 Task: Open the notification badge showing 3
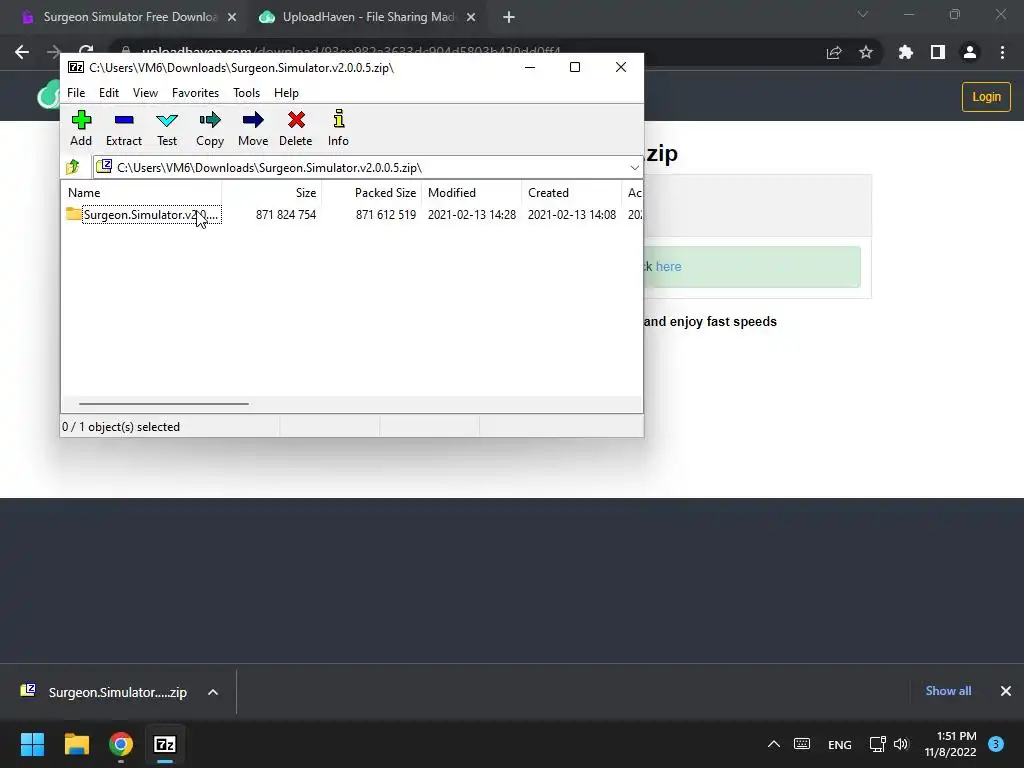point(996,744)
